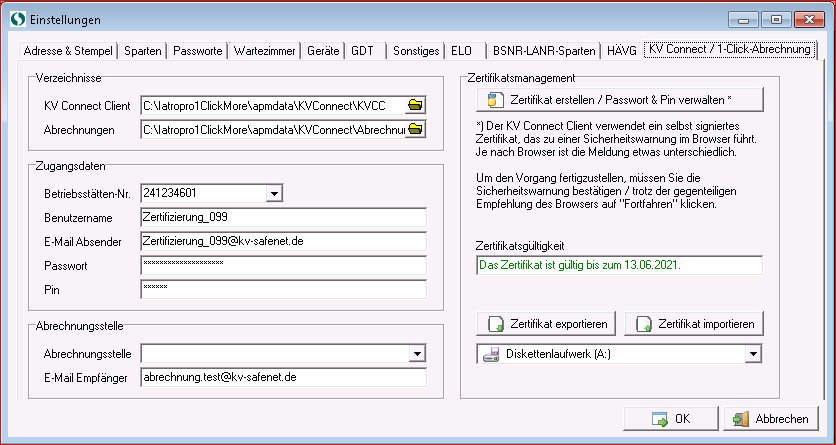Export certificate with Zertifikat exportieren
The width and height of the screenshot is (836, 445).
548,324
